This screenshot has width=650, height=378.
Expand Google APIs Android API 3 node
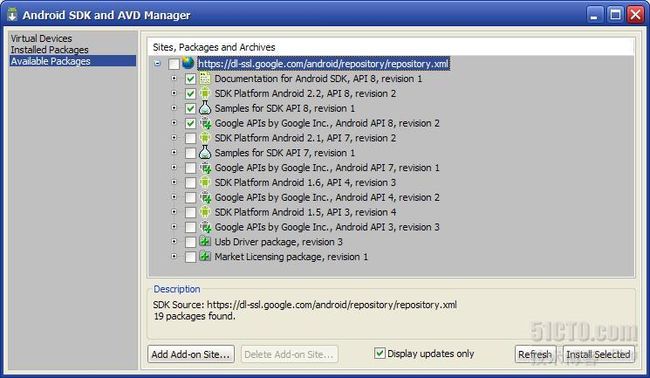(x=174, y=226)
